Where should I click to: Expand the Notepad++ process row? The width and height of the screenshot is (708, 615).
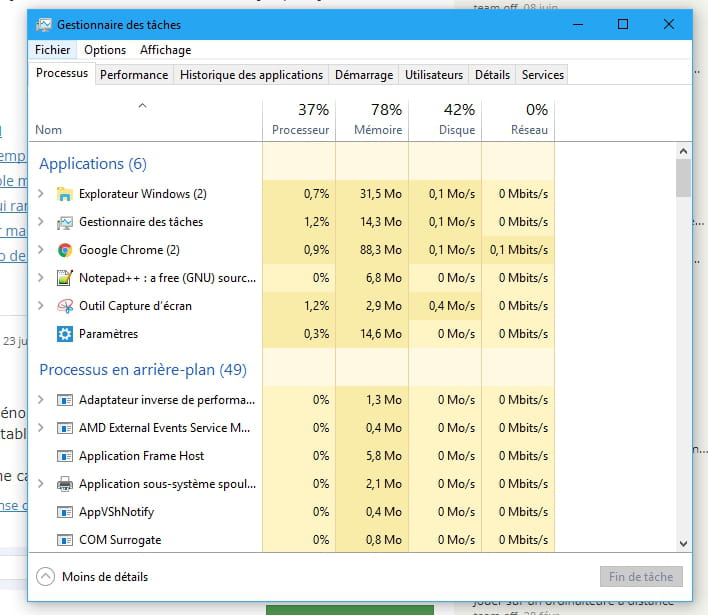click(41, 278)
